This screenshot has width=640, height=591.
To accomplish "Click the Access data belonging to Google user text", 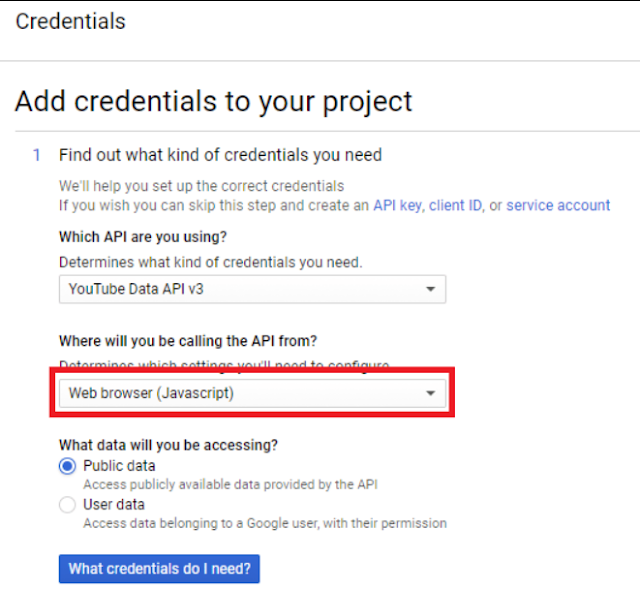I will tap(264, 522).
